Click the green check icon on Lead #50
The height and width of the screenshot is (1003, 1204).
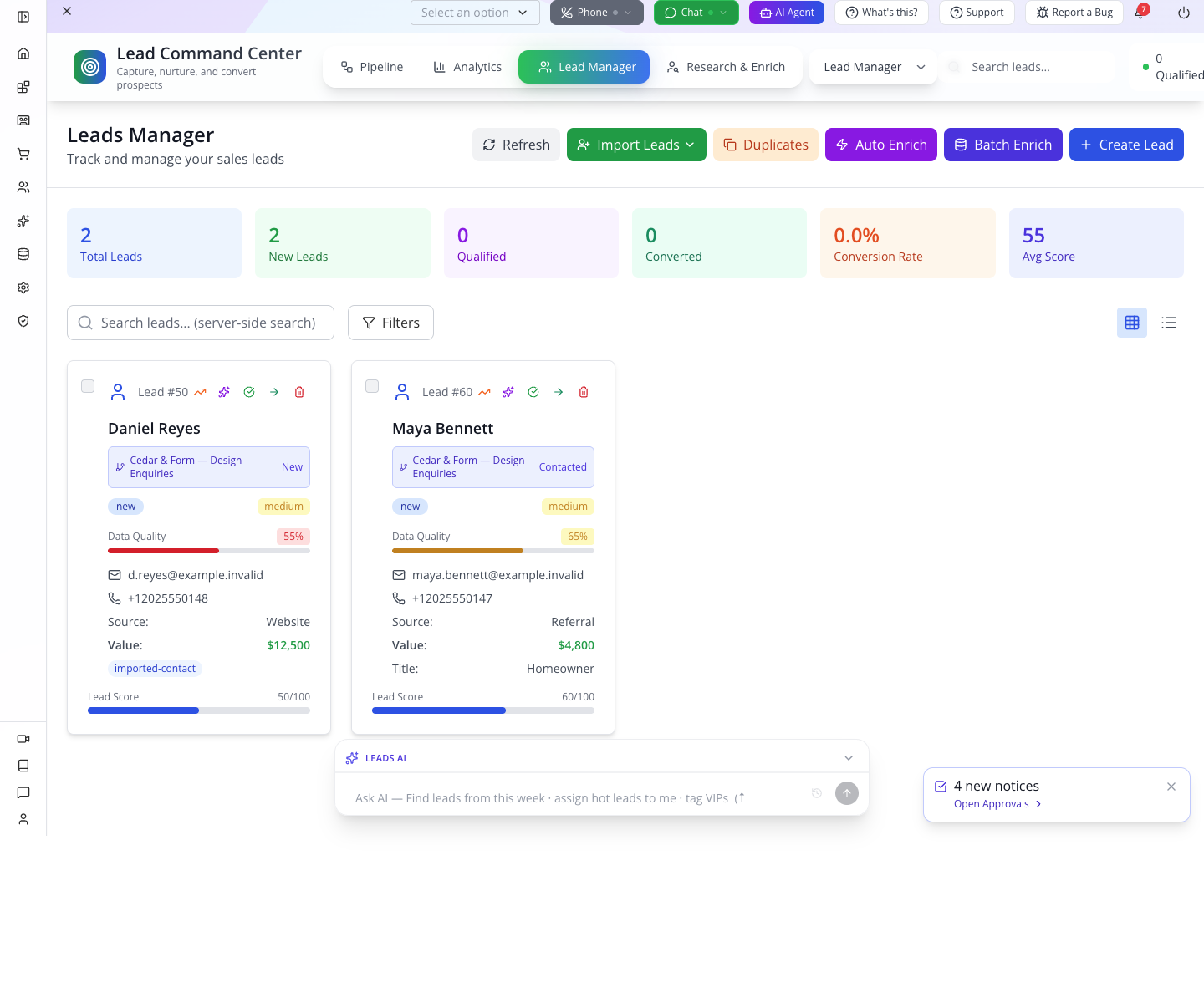coord(249,392)
